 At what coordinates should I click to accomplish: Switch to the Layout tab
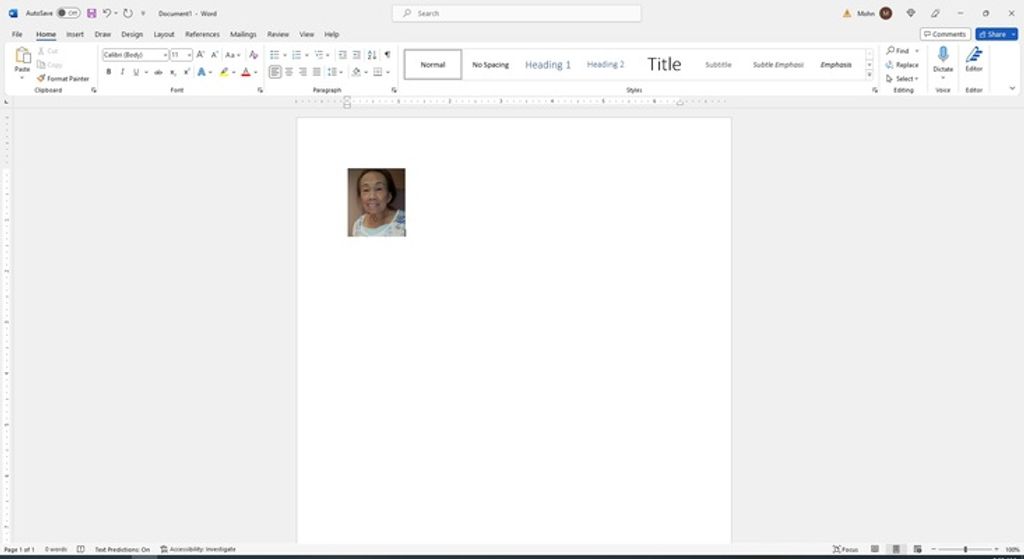163,34
